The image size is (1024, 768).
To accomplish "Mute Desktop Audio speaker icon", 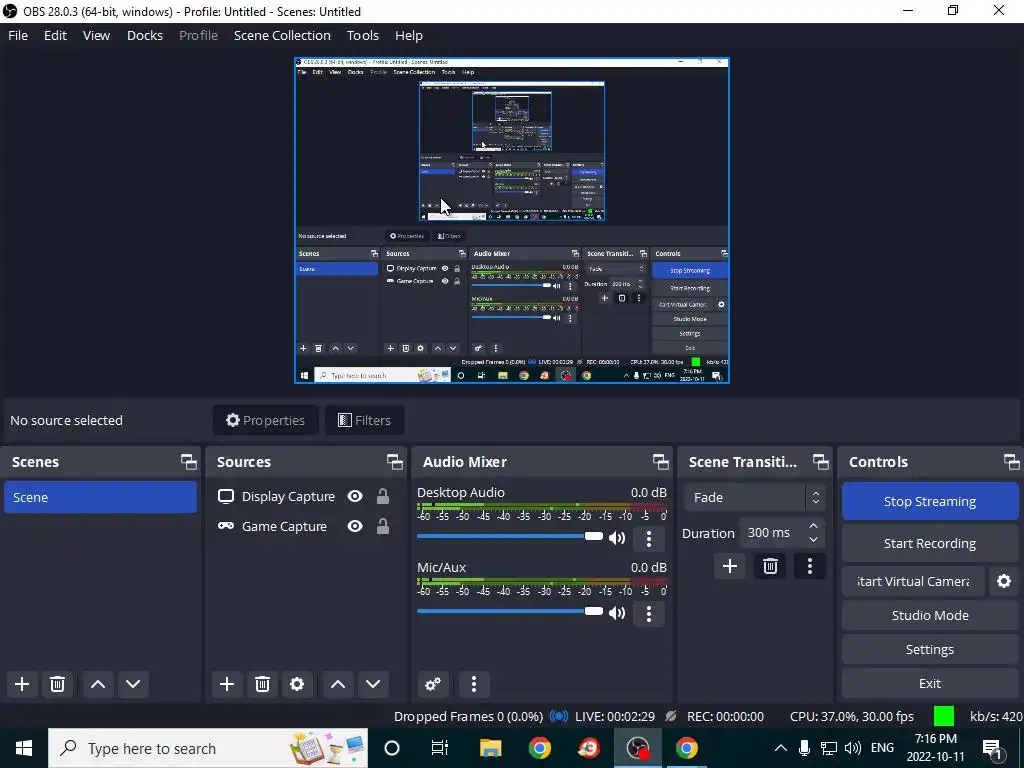I will (616, 538).
